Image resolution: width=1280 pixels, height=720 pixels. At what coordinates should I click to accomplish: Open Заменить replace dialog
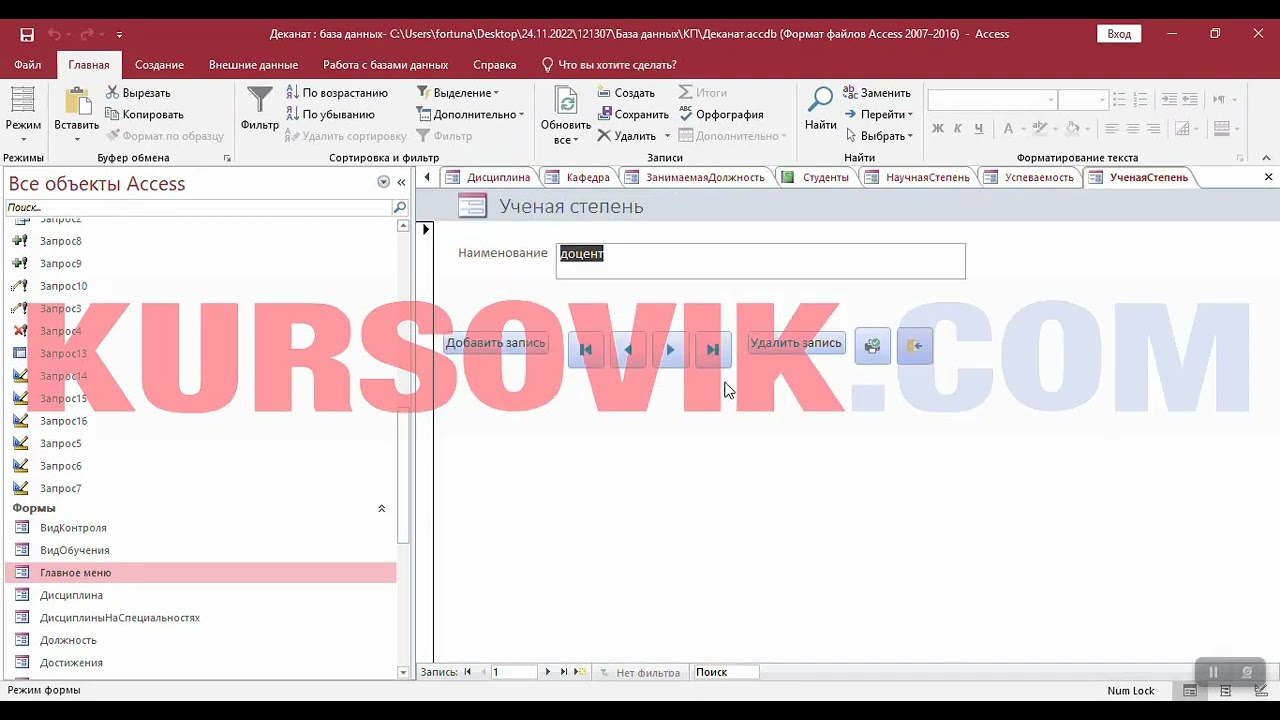877,93
